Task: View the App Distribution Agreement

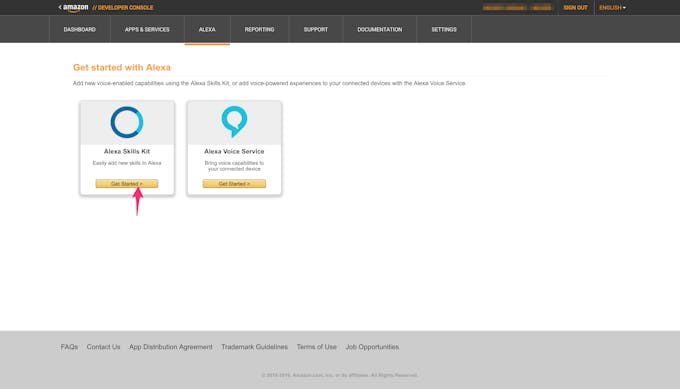Action: click(x=171, y=347)
